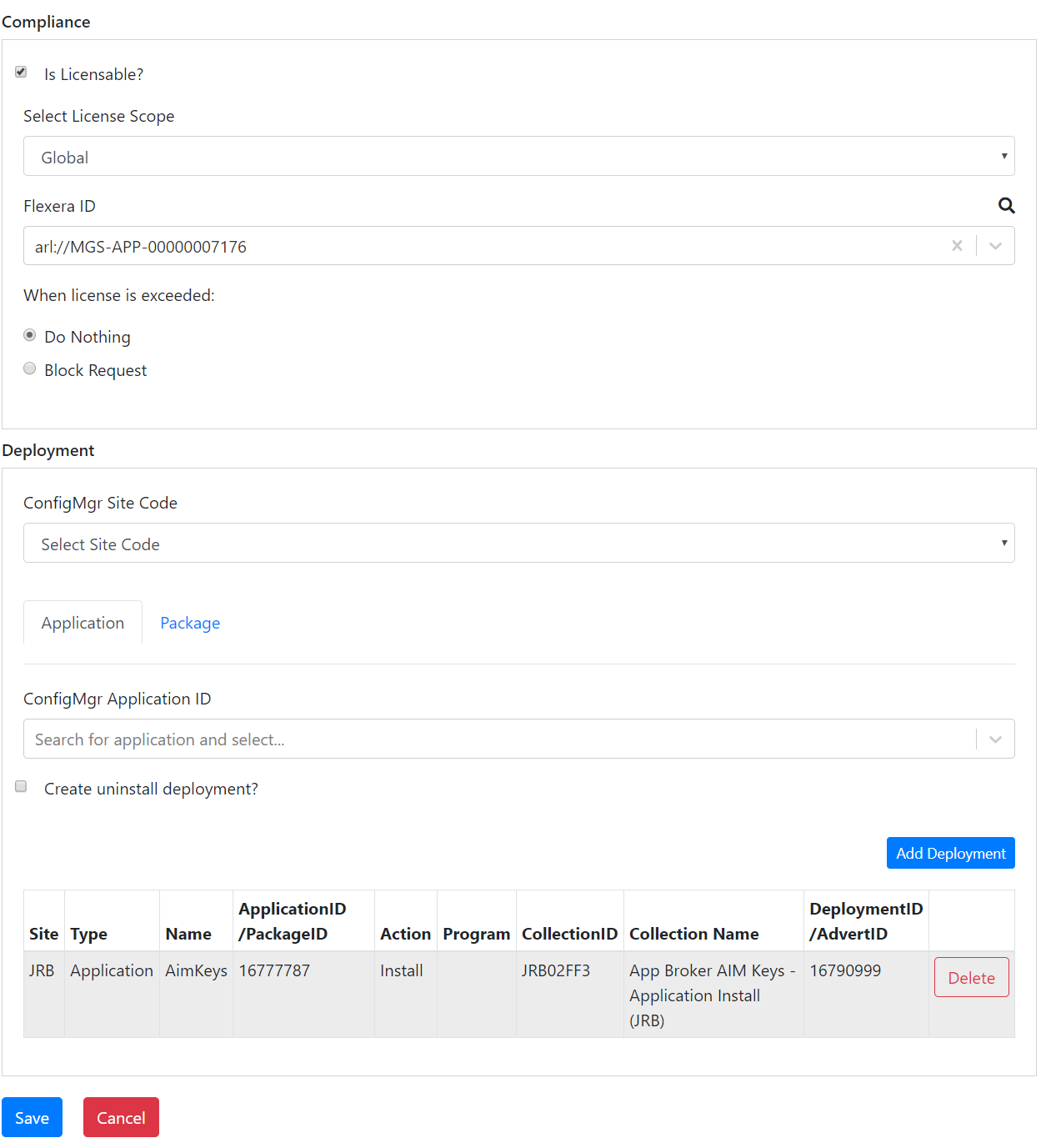The image size is (1061, 1148).
Task: Switch to the Package tab
Action: point(190,623)
